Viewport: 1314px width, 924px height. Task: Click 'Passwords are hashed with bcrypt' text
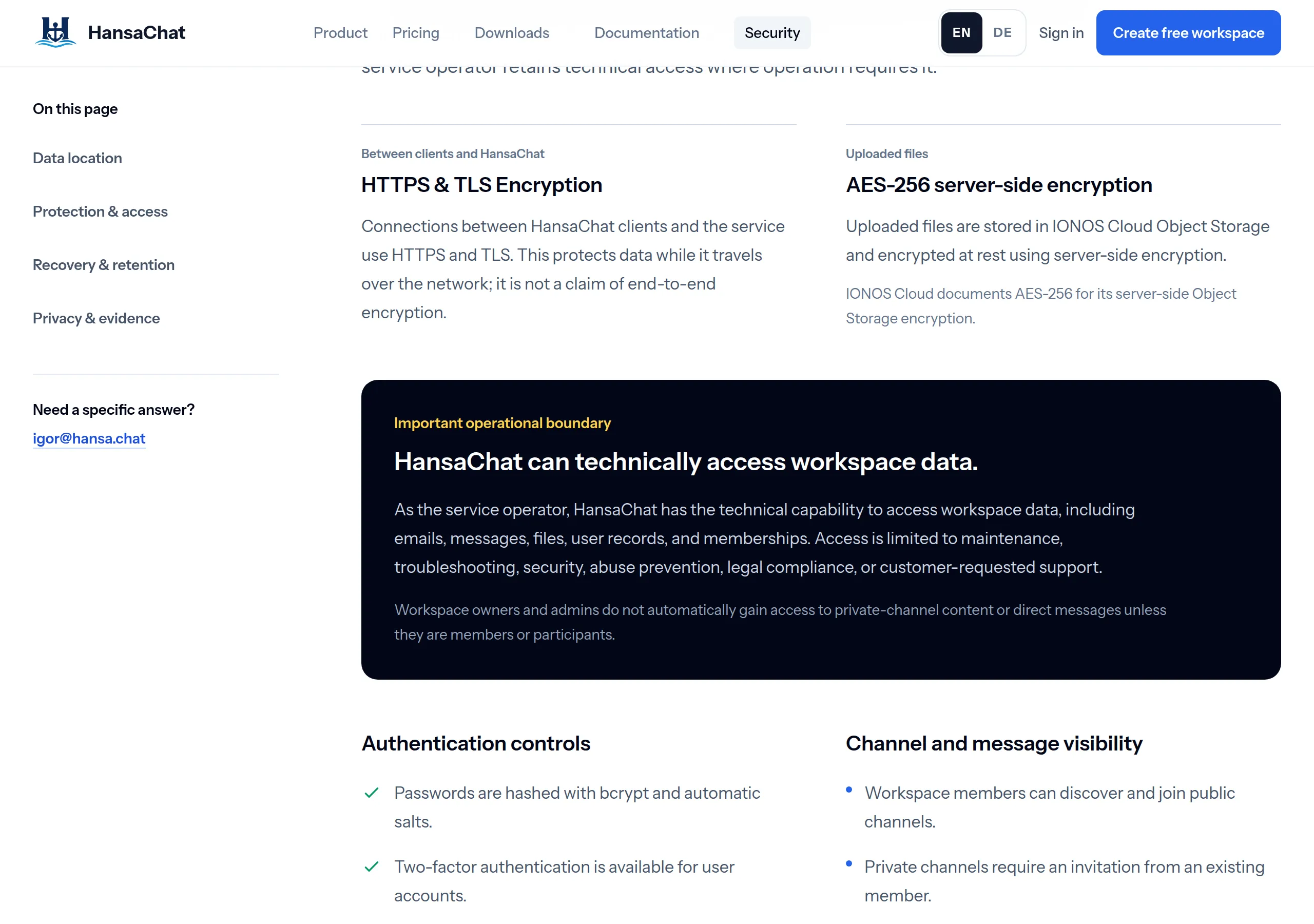[x=577, y=806]
